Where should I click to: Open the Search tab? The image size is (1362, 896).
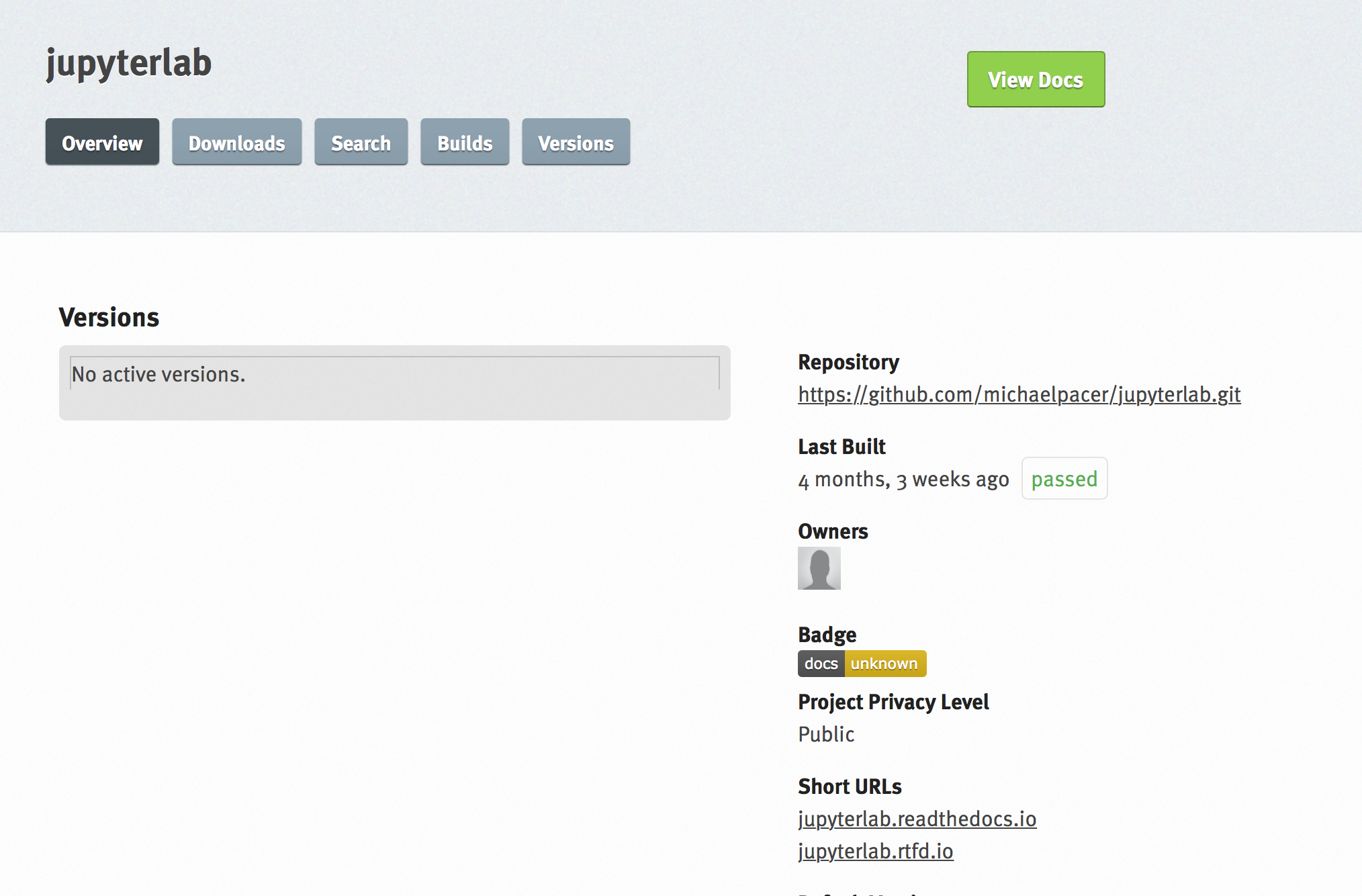(361, 142)
